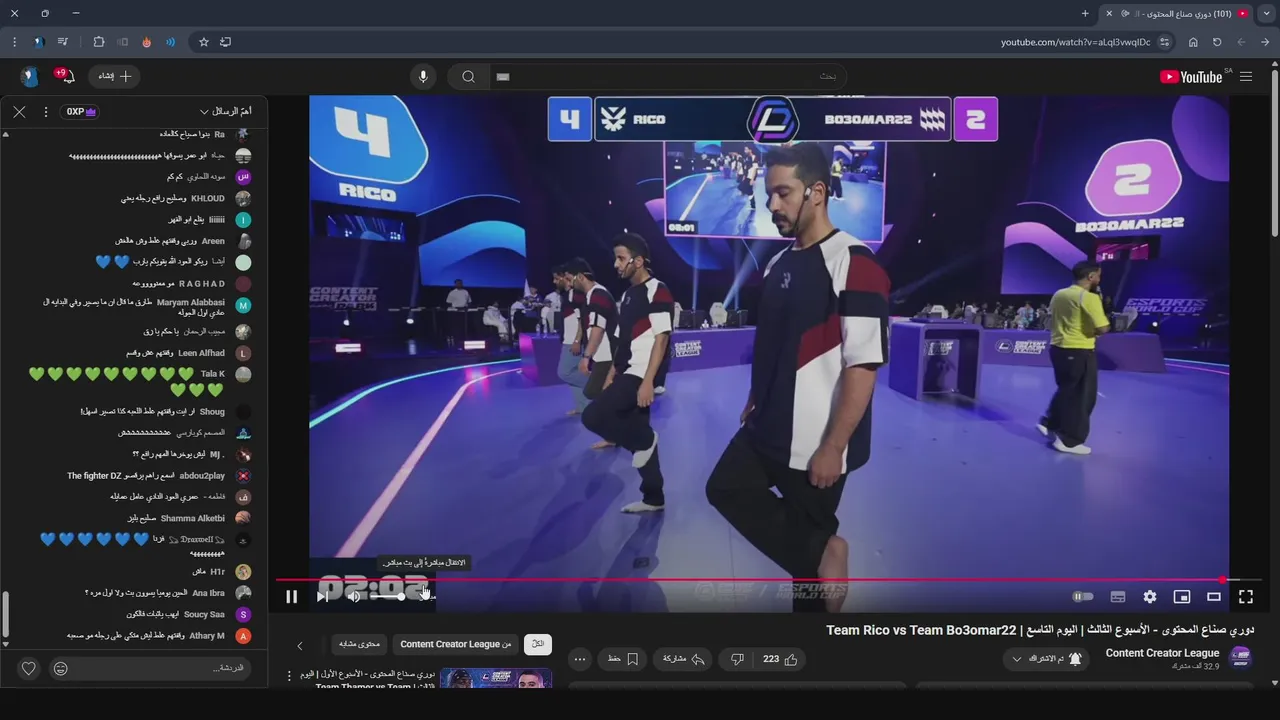Navigate forward in browser history
Screen dimensions: 1280x720
[x=1241, y=42]
